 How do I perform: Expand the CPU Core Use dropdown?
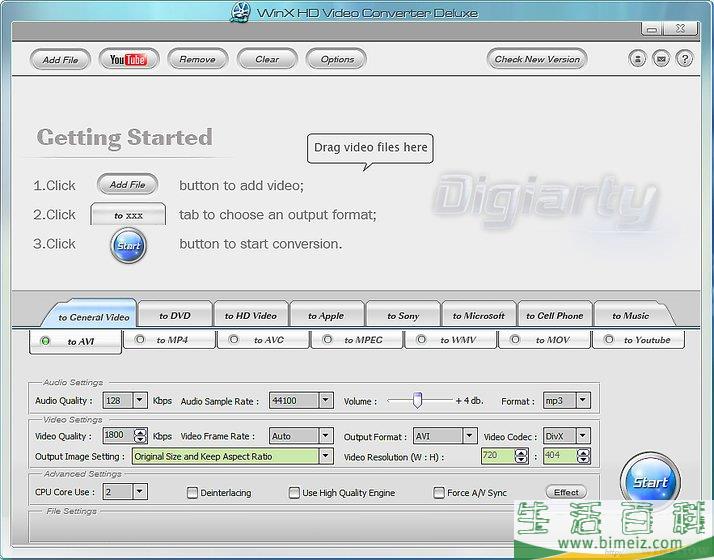click(x=140, y=492)
